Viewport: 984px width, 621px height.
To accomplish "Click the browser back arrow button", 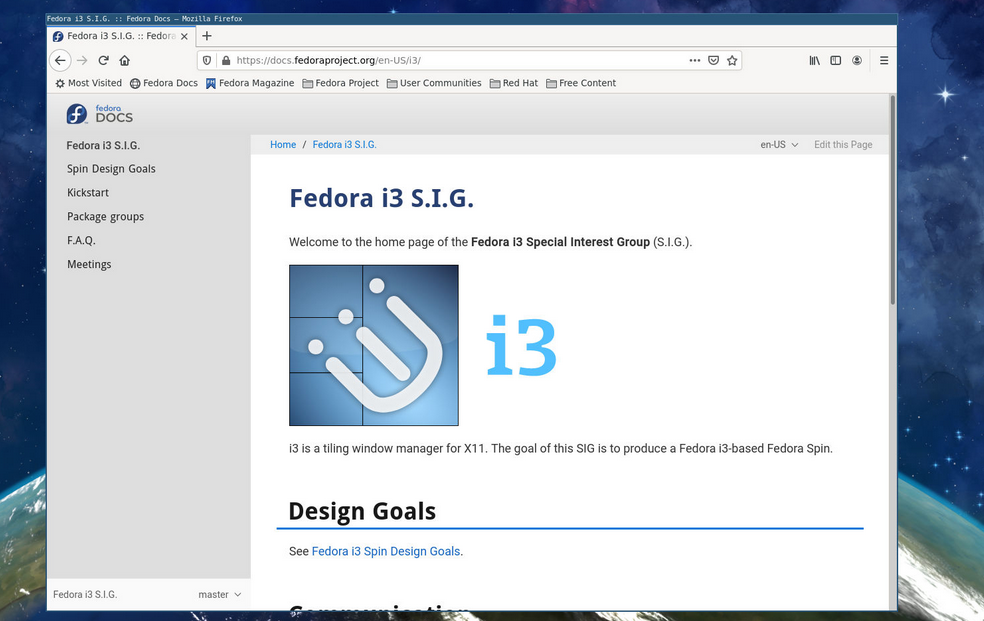I will click(x=60, y=60).
